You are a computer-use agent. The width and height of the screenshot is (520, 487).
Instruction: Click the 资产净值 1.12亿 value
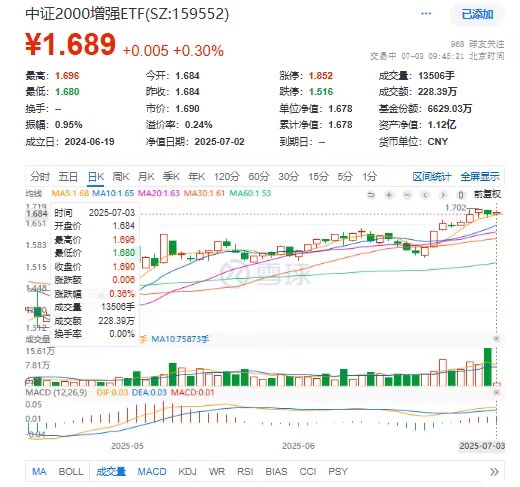pyautogui.click(x=442, y=125)
